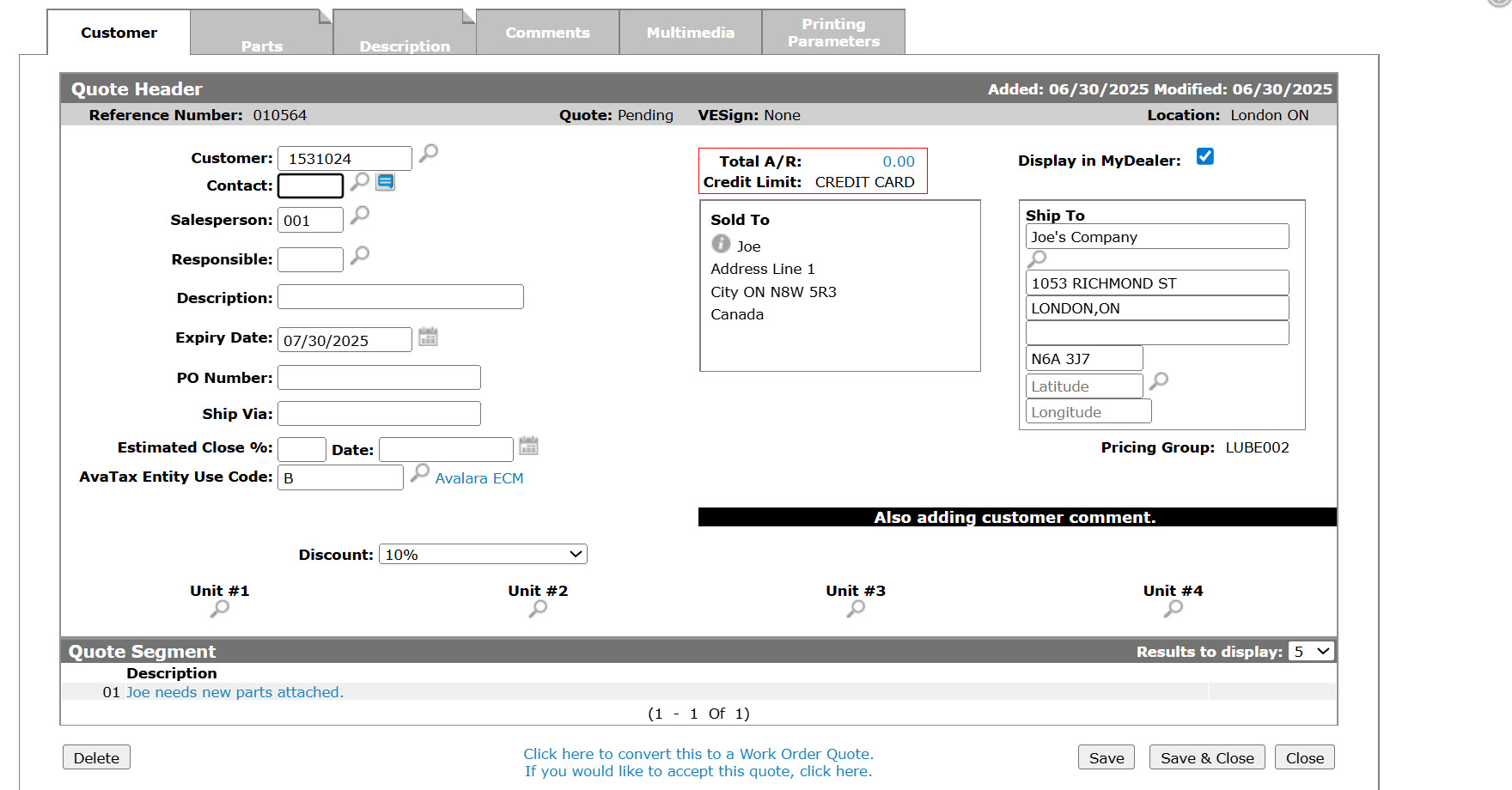This screenshot has width=1512, height=790.
Task: Open the Printing Parameters tab
Action: [833, 33]
